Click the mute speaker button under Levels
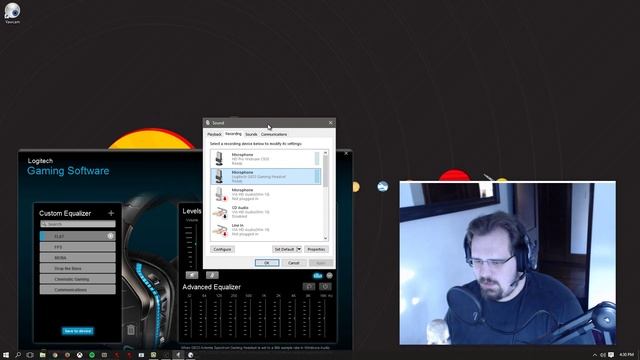Screen dimensions: 640x360 click(192, 275)
